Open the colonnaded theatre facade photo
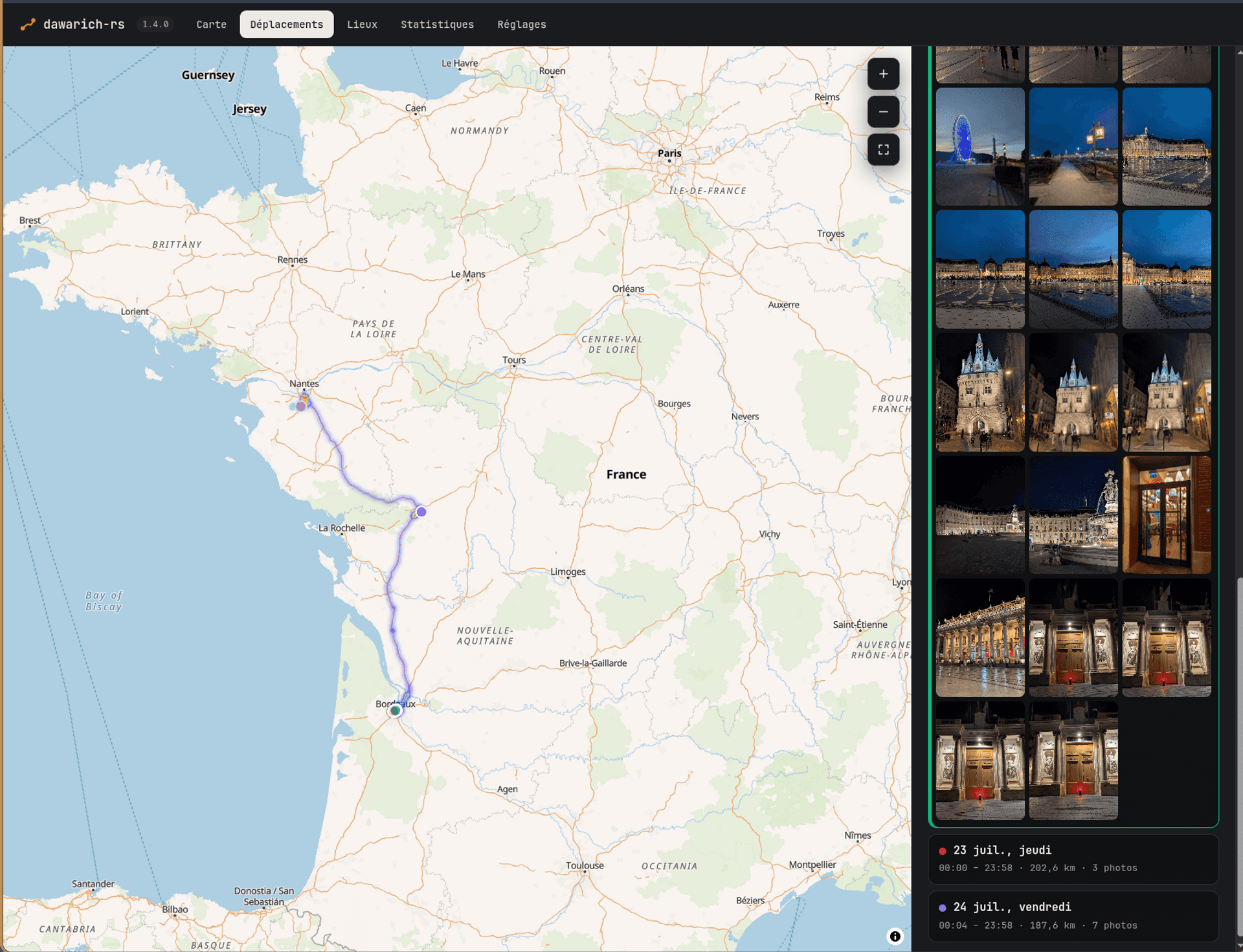 click(x=980, y=638)
